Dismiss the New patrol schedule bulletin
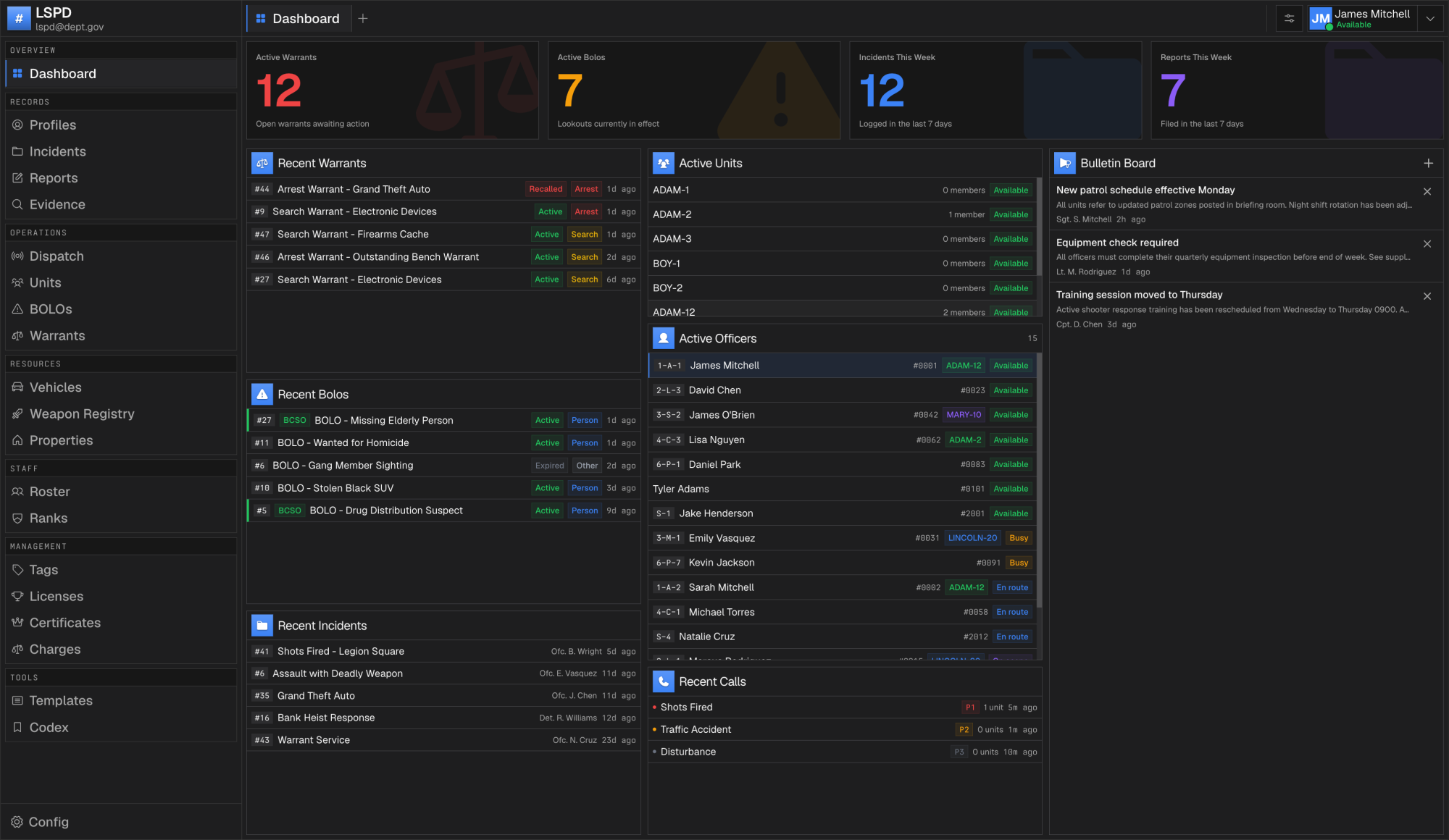 point(1427,192)
